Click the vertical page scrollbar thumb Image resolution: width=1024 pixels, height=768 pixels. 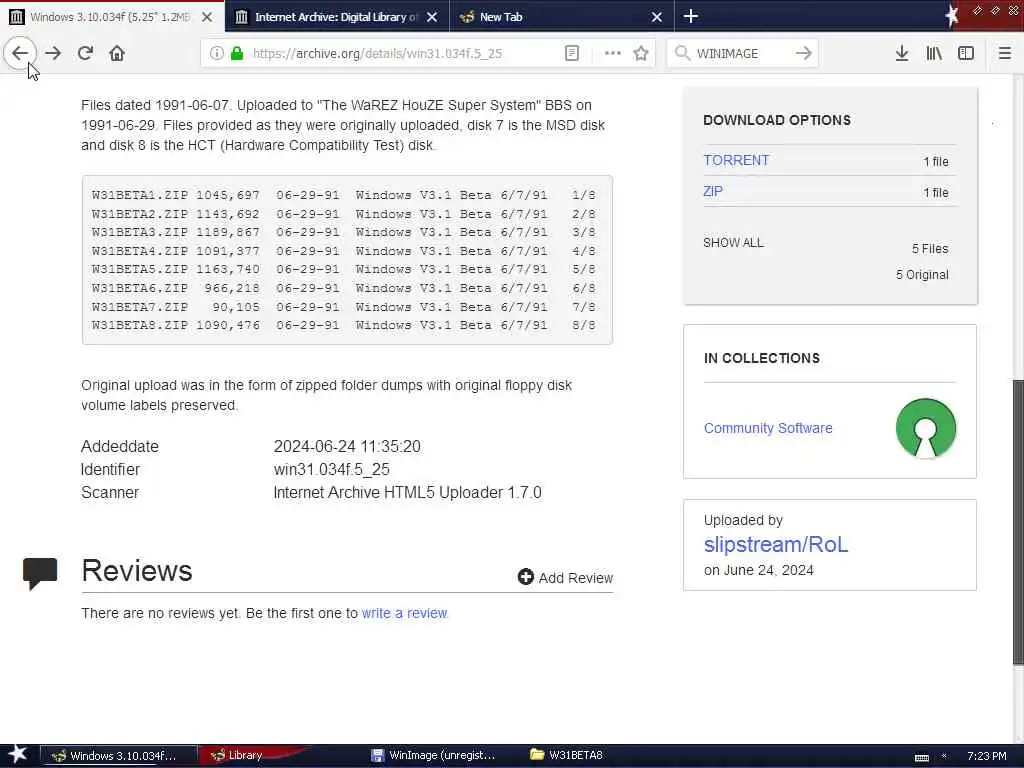pos(1018,522)
